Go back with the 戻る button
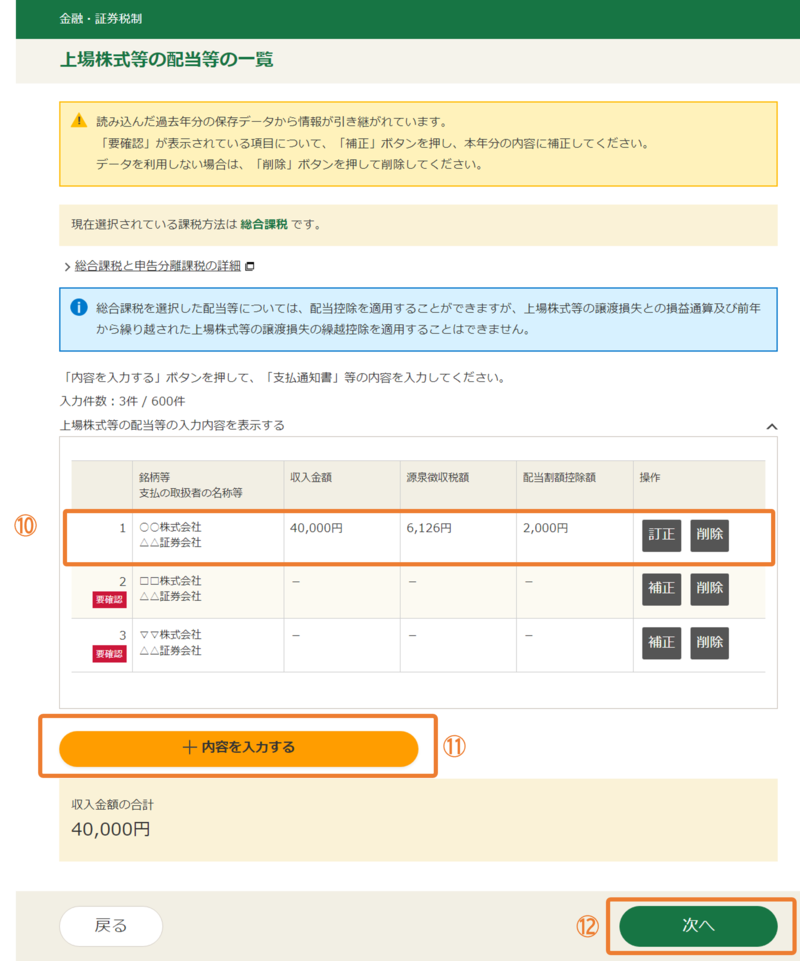 (111, 926)
